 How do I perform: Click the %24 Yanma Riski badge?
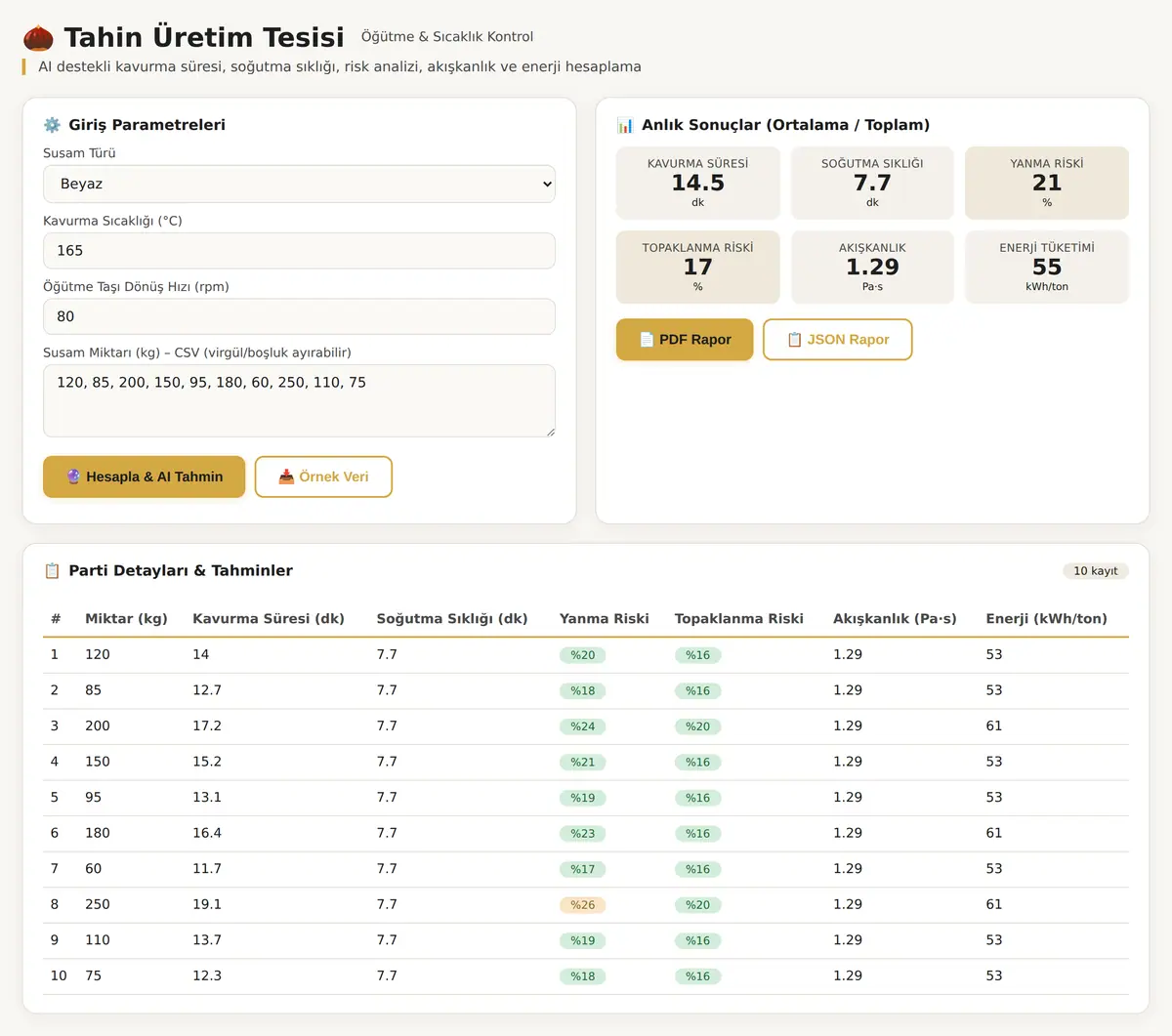tap(583, 726)
